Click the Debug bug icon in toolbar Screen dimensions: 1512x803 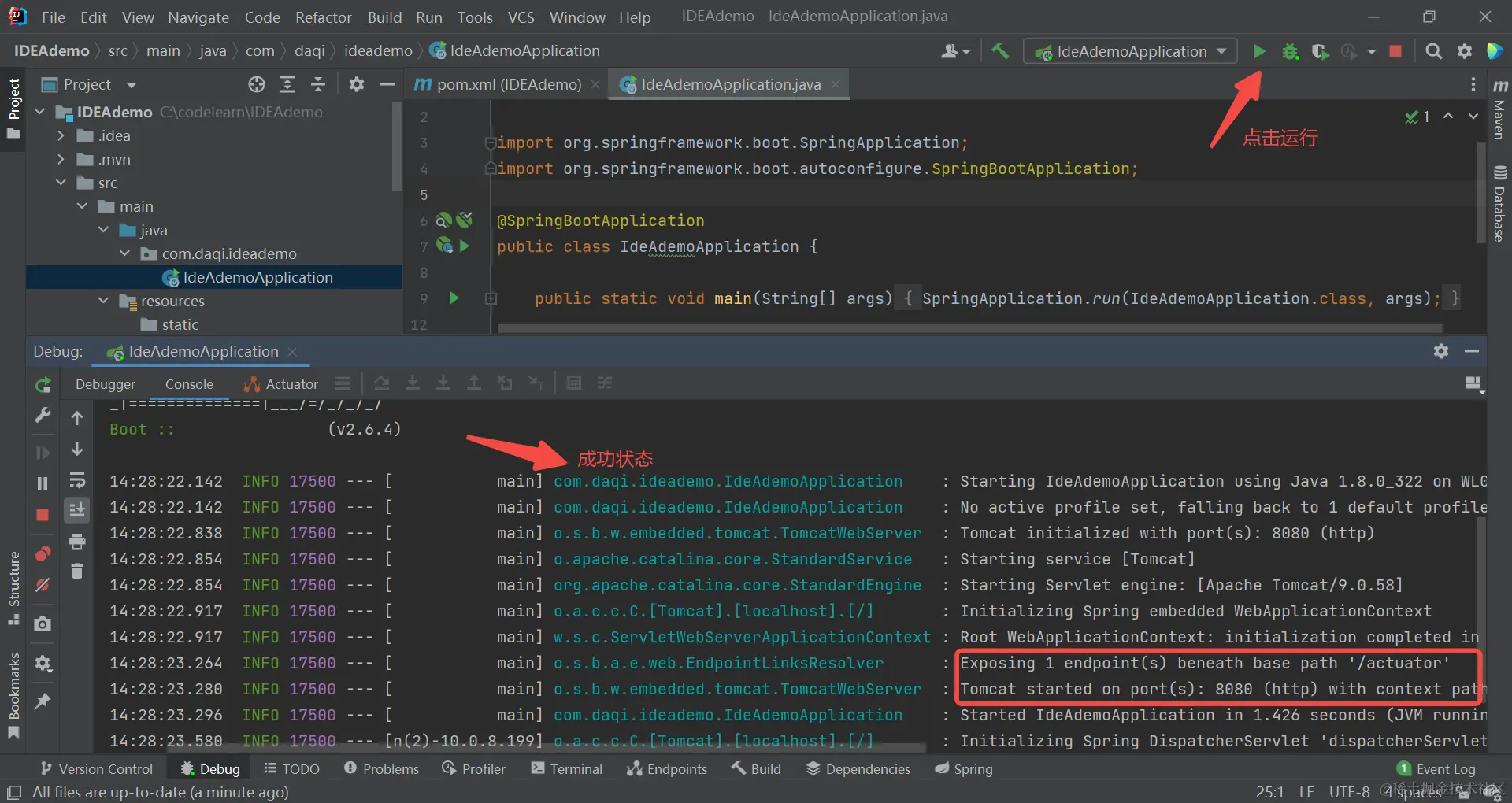(x=1290, y=51)
